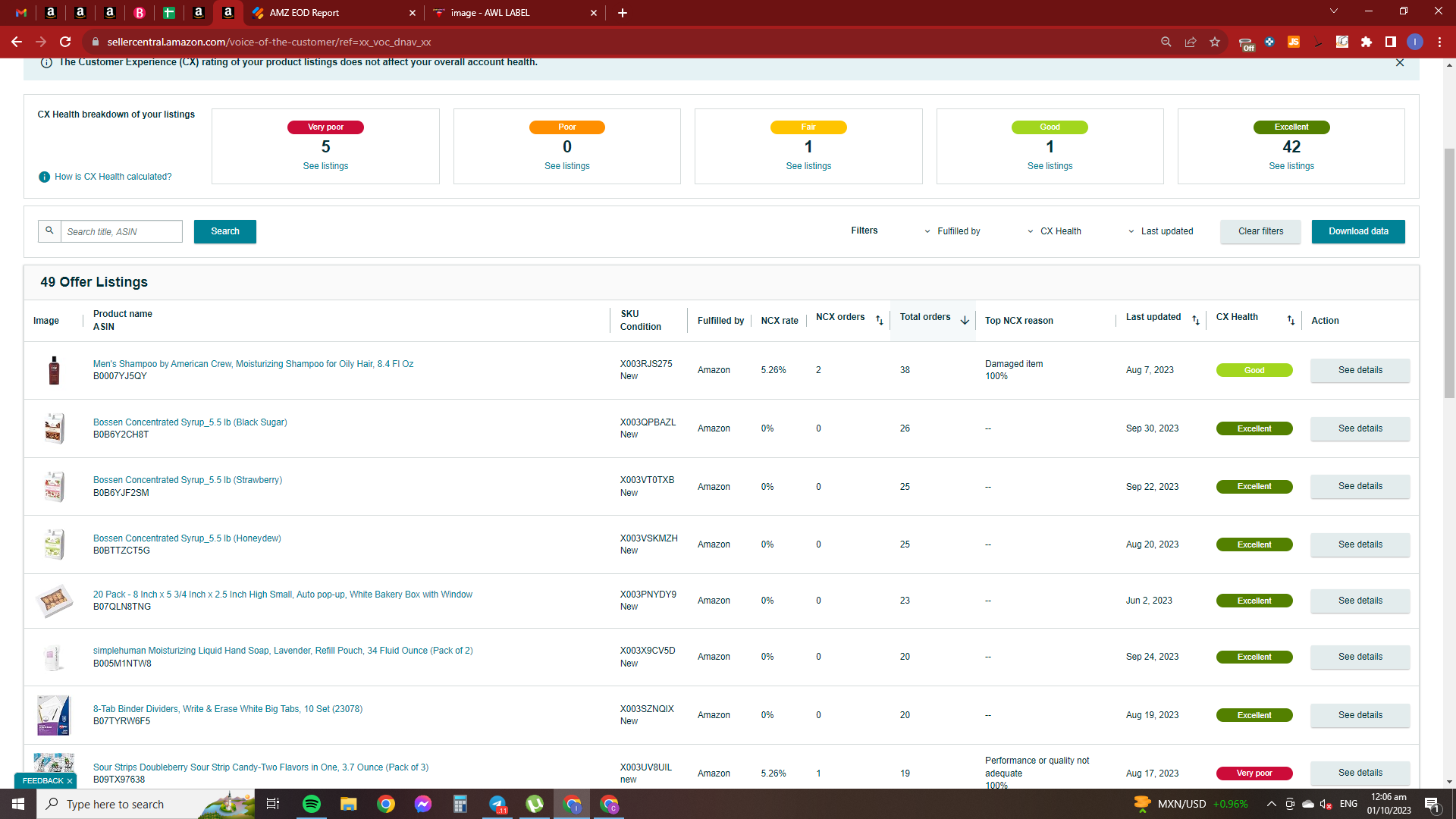Open uTorrent from the taskbar

tap(535, 804)
